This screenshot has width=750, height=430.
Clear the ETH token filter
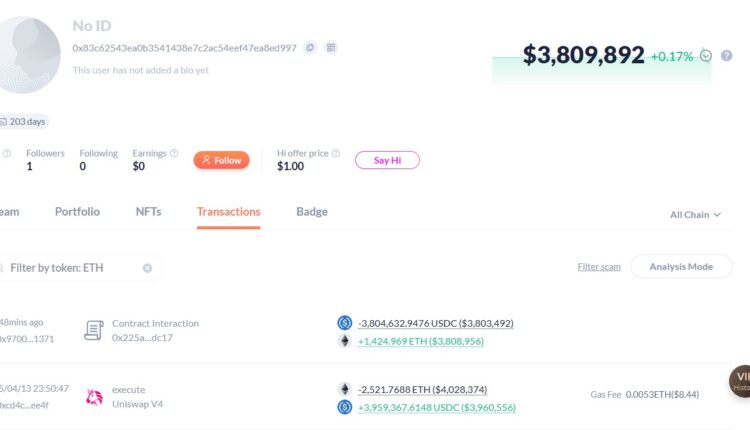(x=147, y=268)
